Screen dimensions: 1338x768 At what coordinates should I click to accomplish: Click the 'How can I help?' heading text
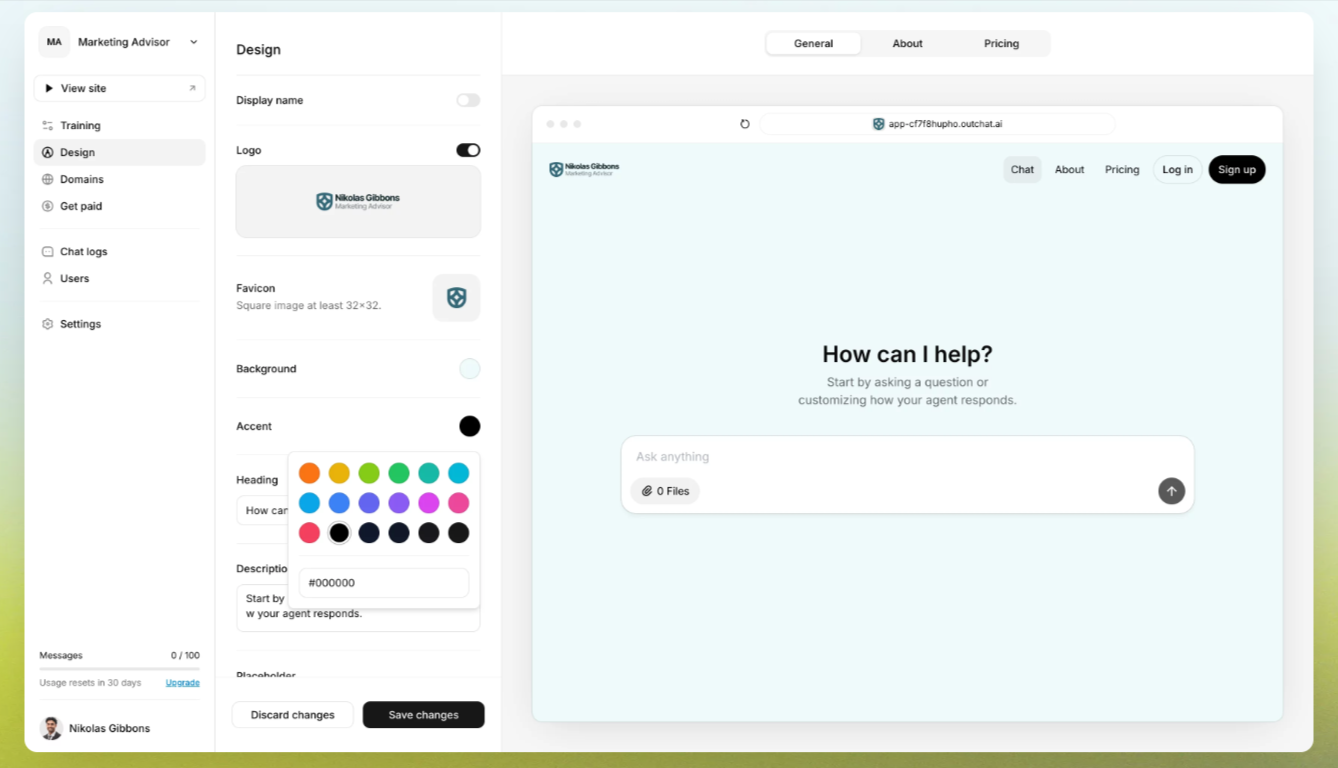(x=907, y=354)
